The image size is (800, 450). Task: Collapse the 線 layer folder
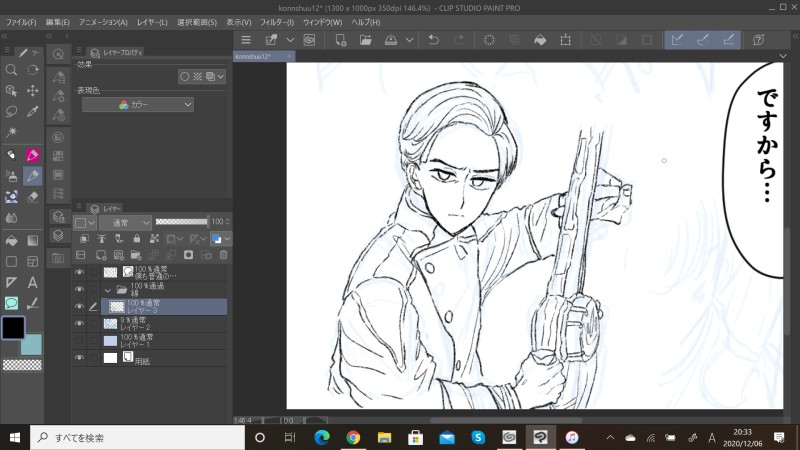coord(109,290)
